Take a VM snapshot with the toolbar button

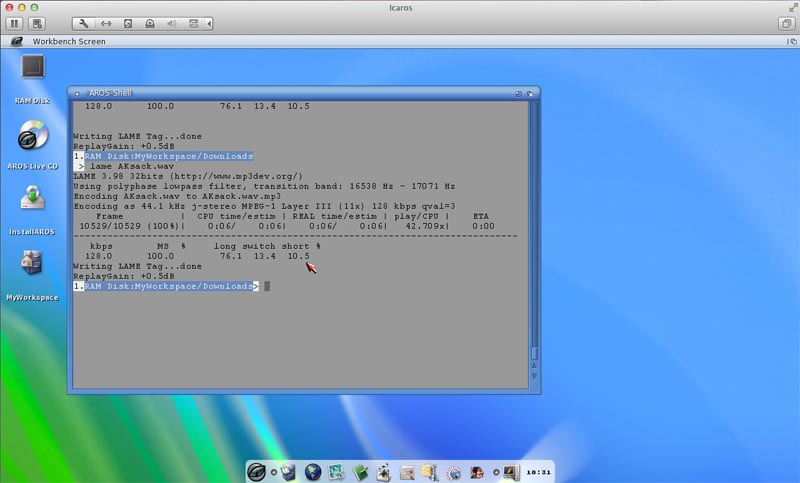pos(37,23)
